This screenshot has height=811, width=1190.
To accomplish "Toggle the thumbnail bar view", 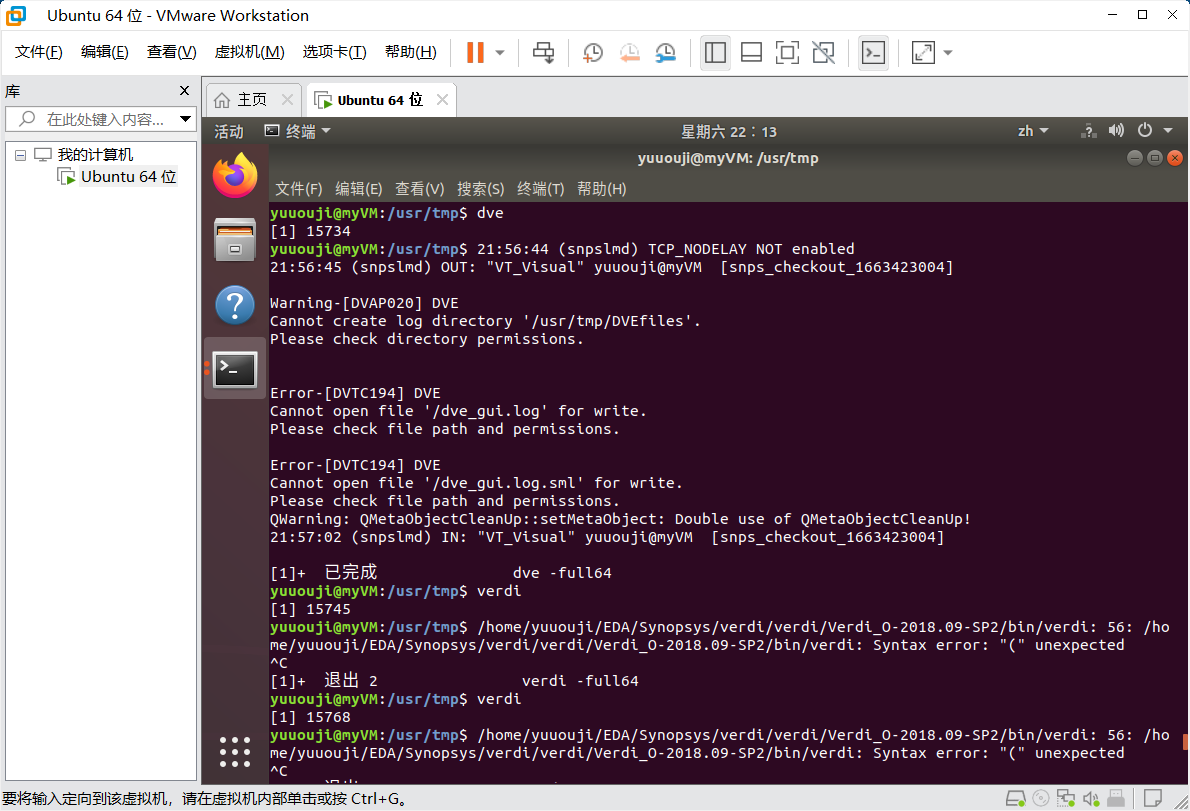I will pyautogui.click(x=751, y=52).
